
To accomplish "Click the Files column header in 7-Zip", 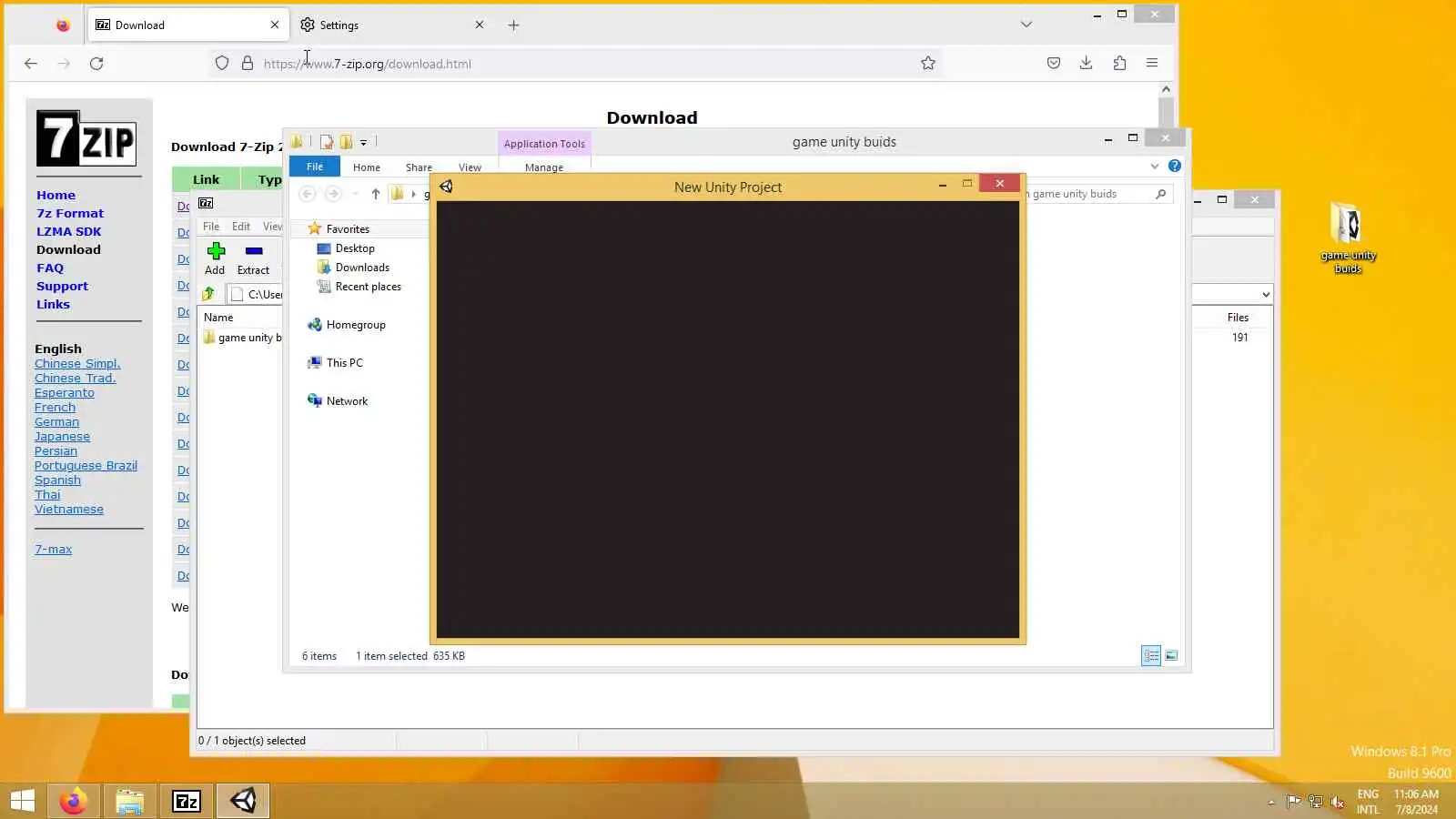I will [x=1238, y=318].
